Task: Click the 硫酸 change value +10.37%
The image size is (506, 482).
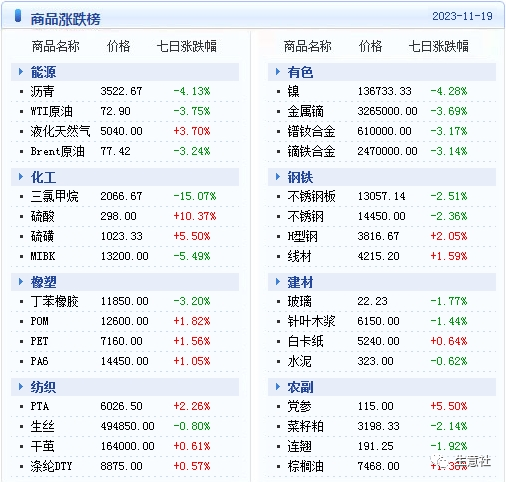Action: point(195,216)
